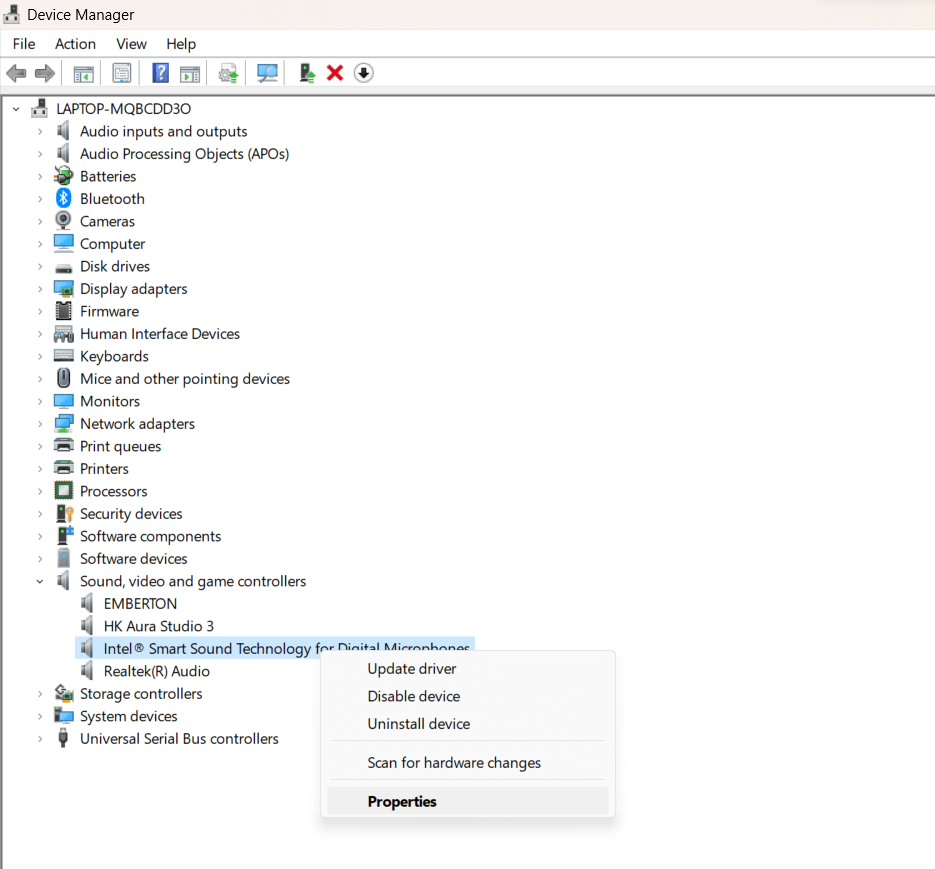Click the Storage controllers icon

(x=64, y=693)
